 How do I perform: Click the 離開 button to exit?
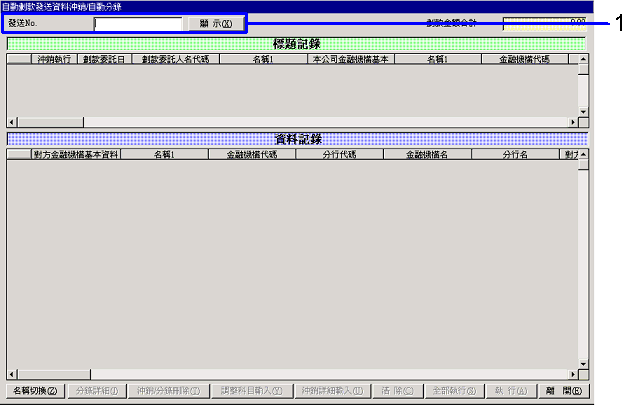click(563, 390)
